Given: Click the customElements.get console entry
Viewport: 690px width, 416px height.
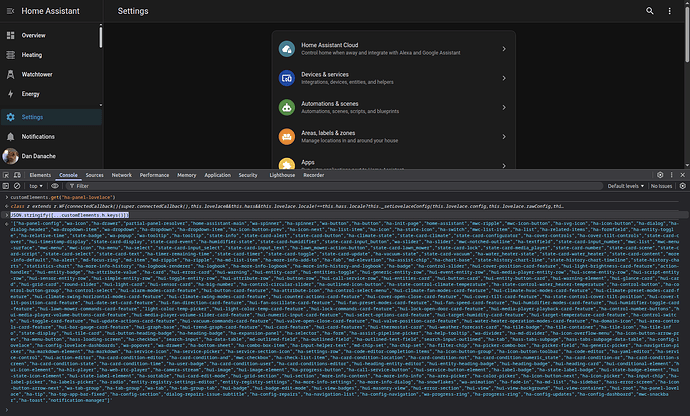Looking at the screenshot, I should tap(63, 198).
